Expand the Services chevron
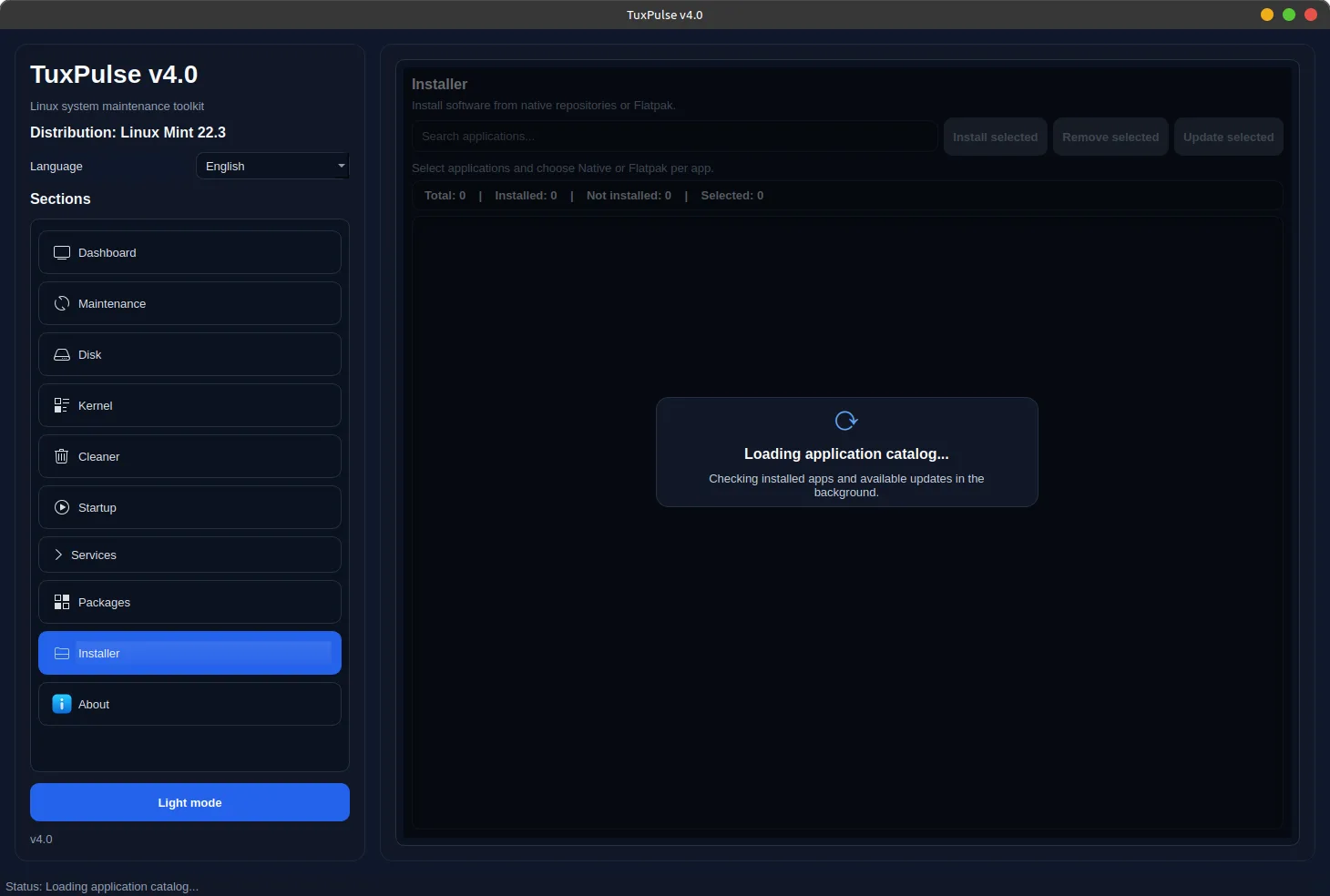 [x=58, y=555]
